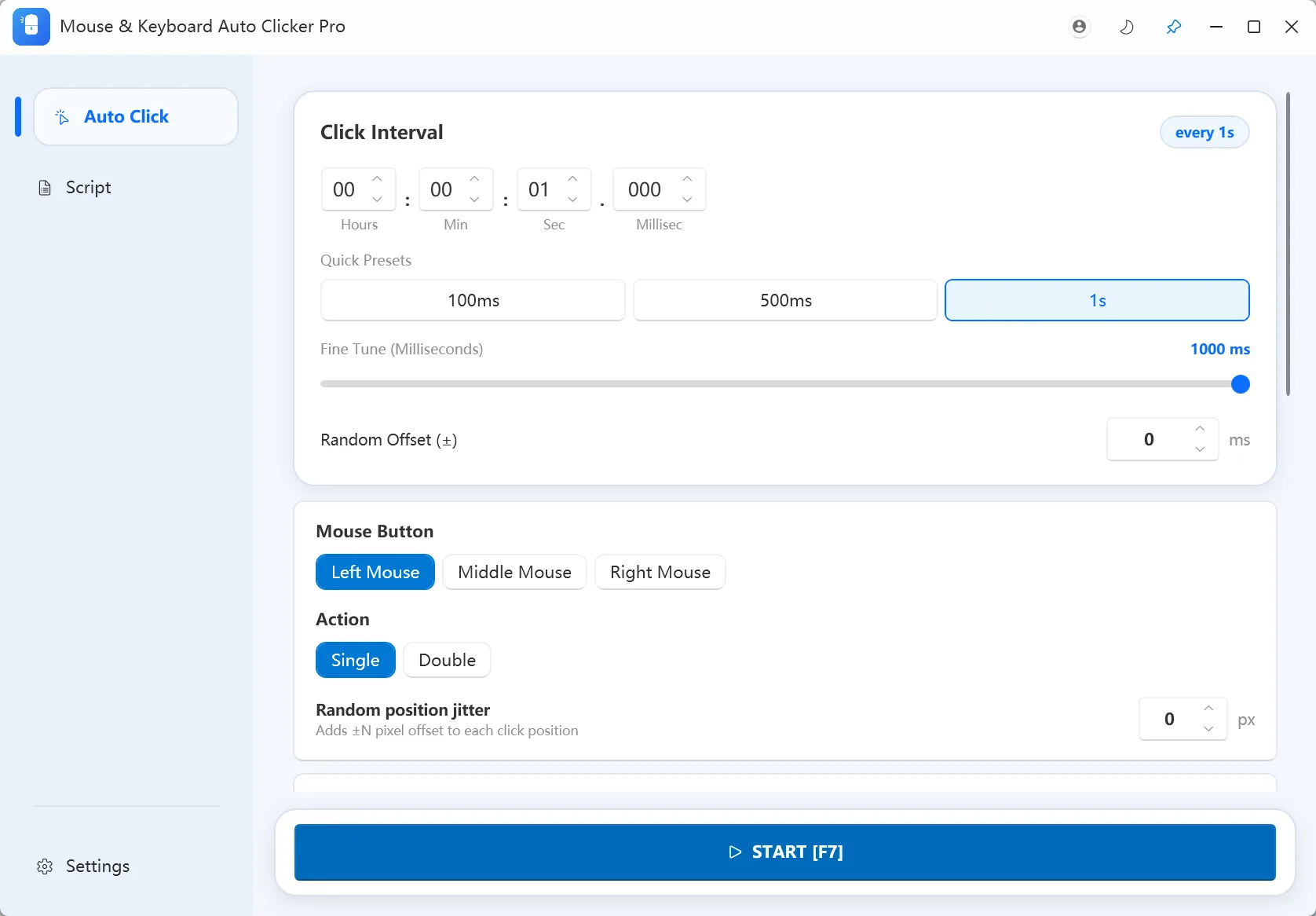This screenshot has height=916, width=1316.
Task: Decrease the Sec value with down arrow
Action: pos(573,200)
